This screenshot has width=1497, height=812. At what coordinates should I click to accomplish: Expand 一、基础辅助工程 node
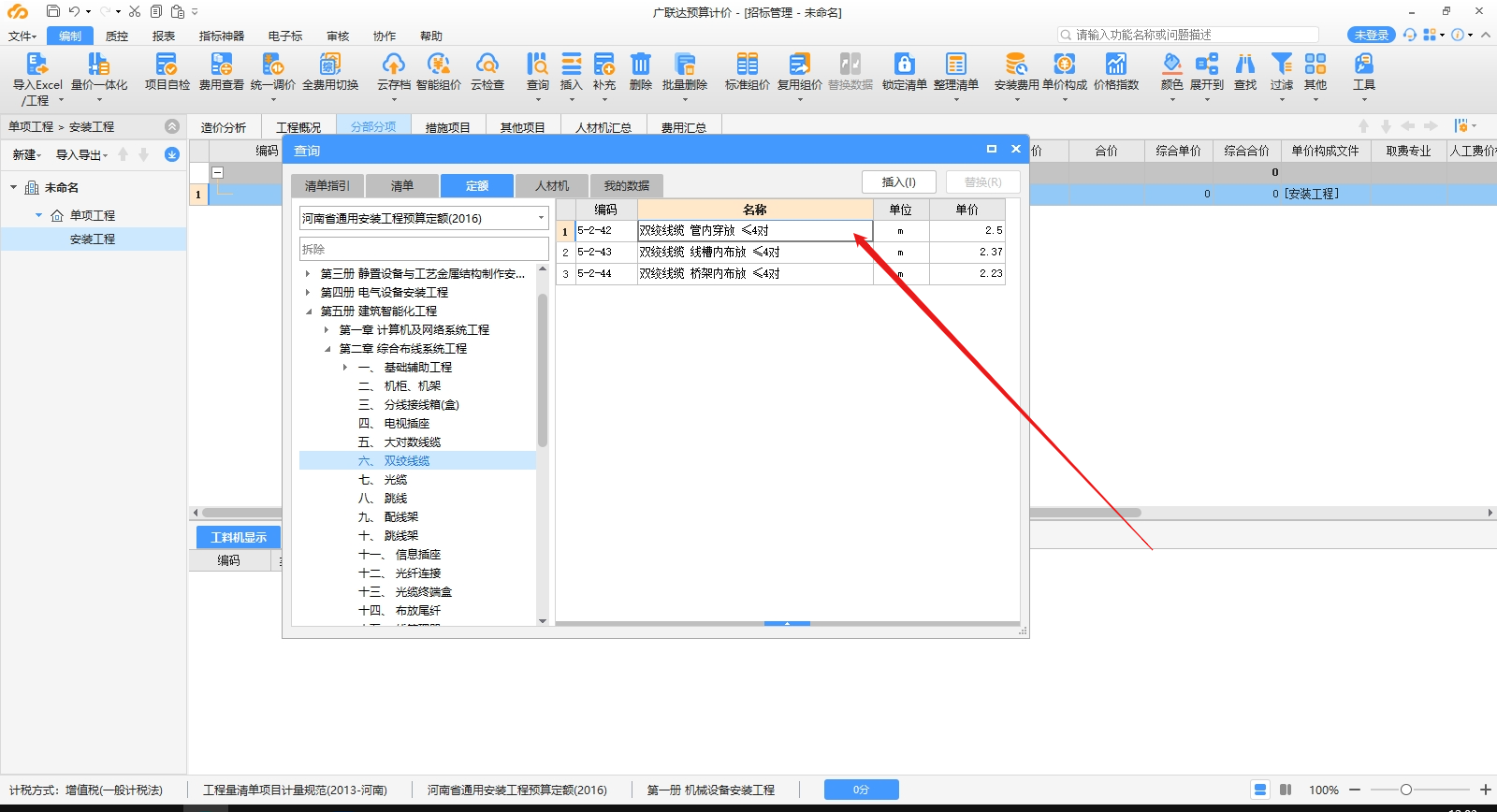tap(345, 368)
